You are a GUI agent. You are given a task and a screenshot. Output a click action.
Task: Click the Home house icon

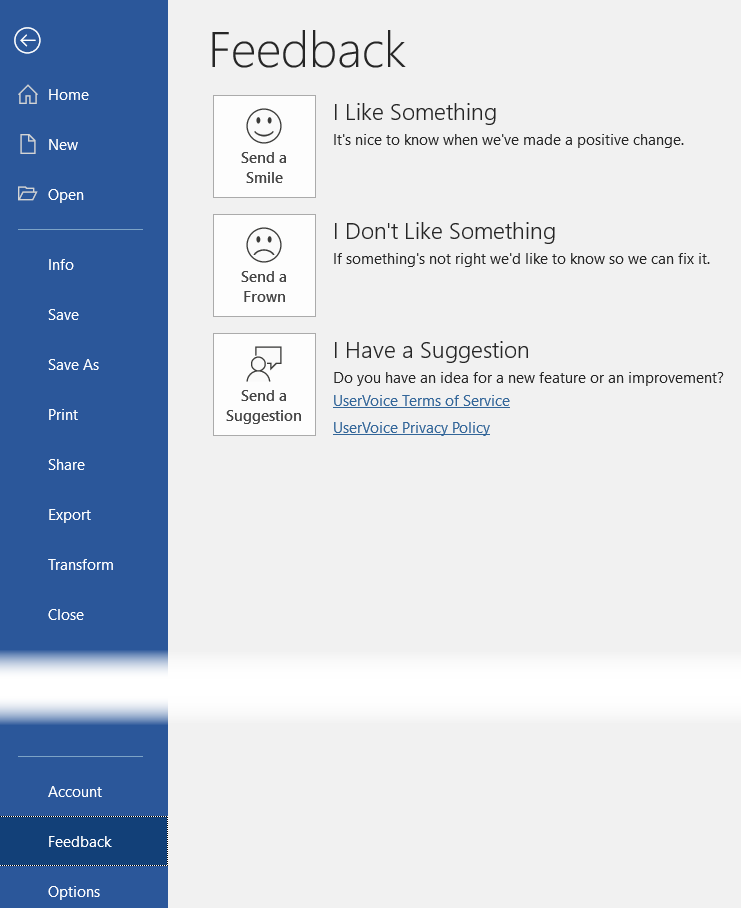[x=28, y=94]
